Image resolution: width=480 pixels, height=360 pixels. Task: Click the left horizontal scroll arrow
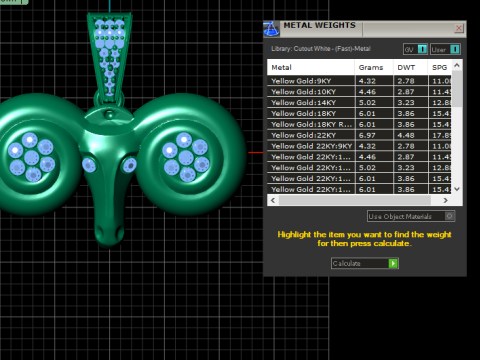click(273, 200)
